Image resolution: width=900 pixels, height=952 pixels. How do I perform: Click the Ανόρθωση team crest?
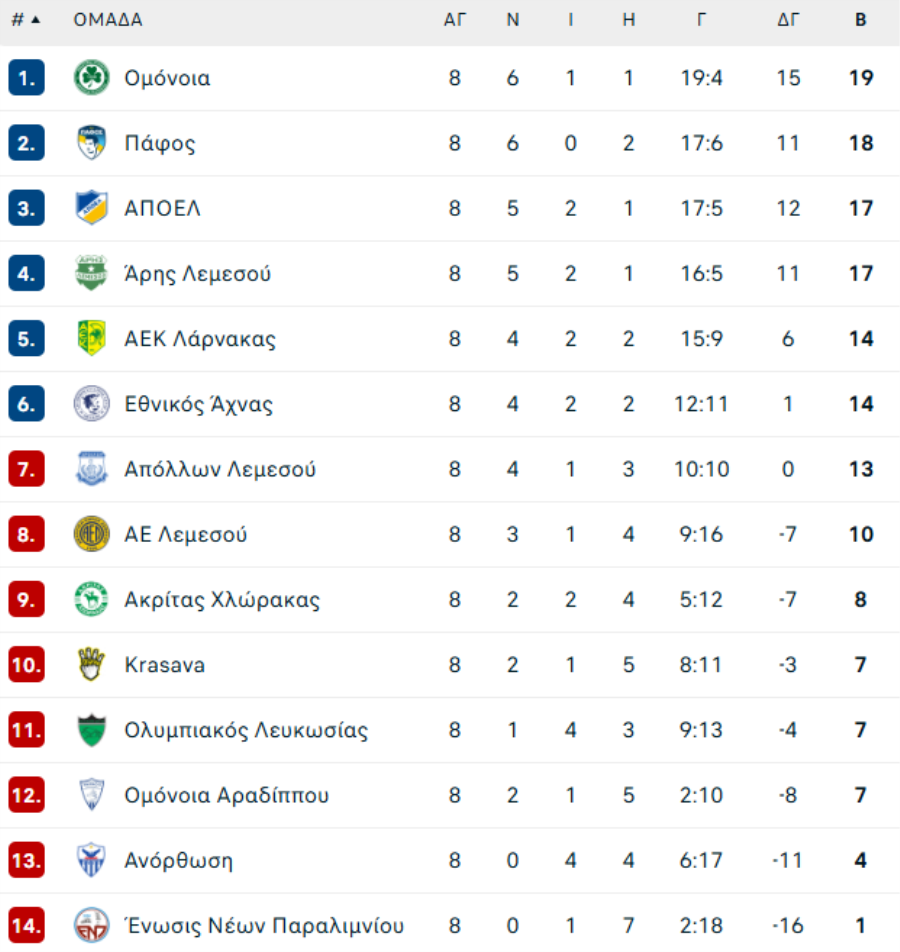point(92,860)
